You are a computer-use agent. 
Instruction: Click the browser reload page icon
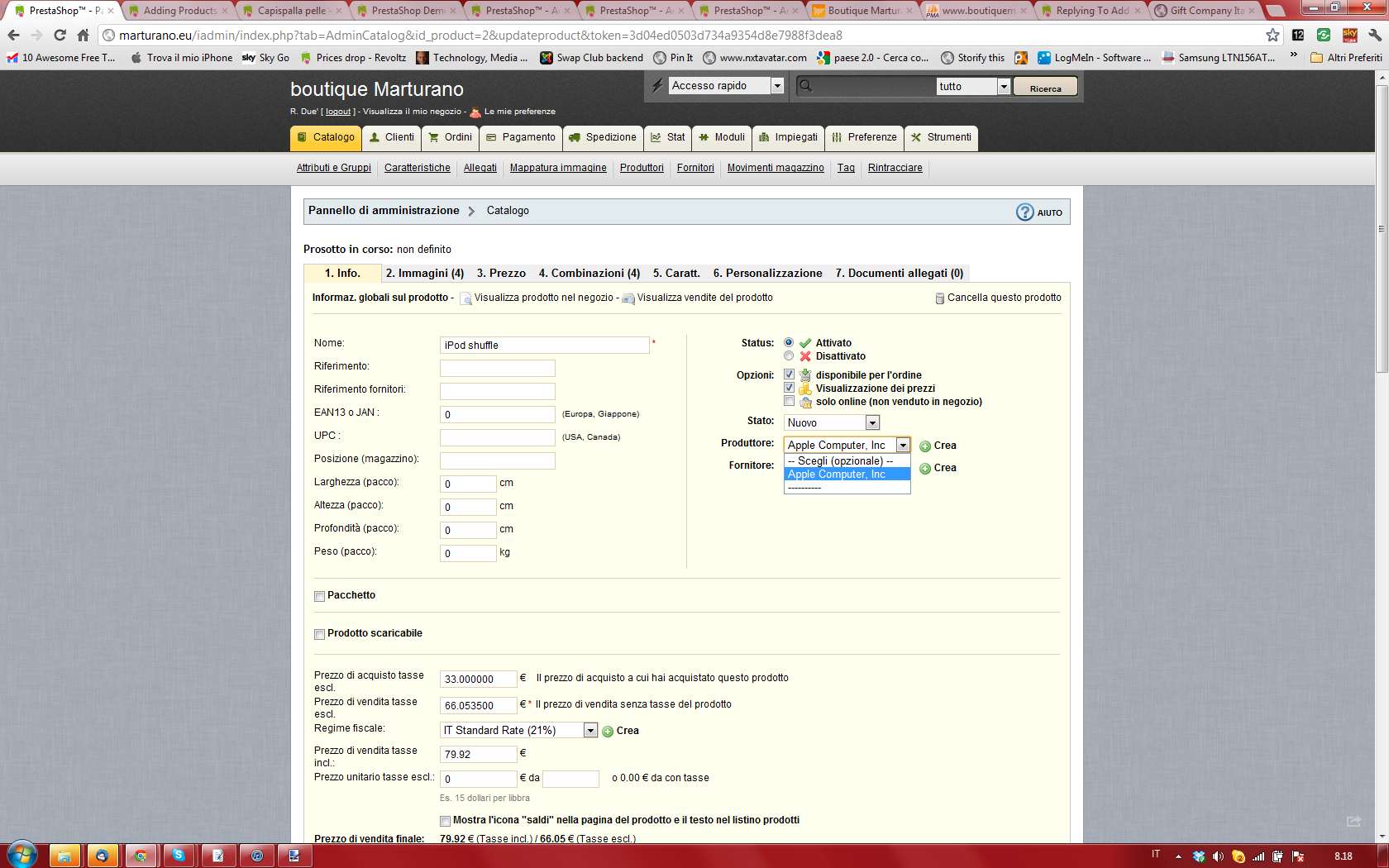(x=60, y=36)
